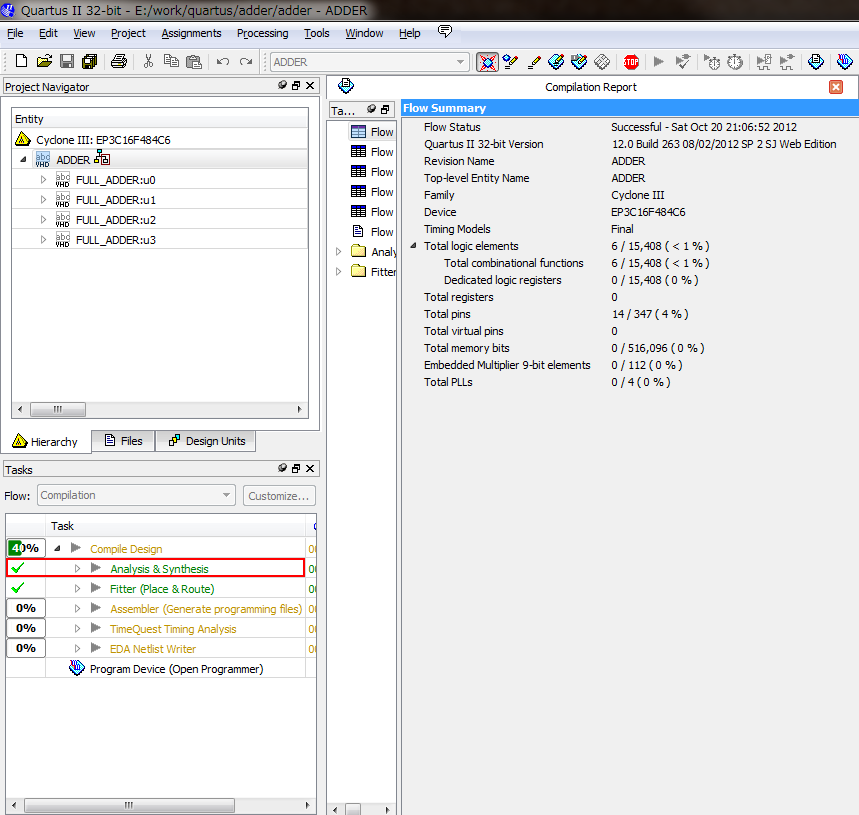
Task: Collapse the ADDER top-level entity
Action: pos(23,159)
